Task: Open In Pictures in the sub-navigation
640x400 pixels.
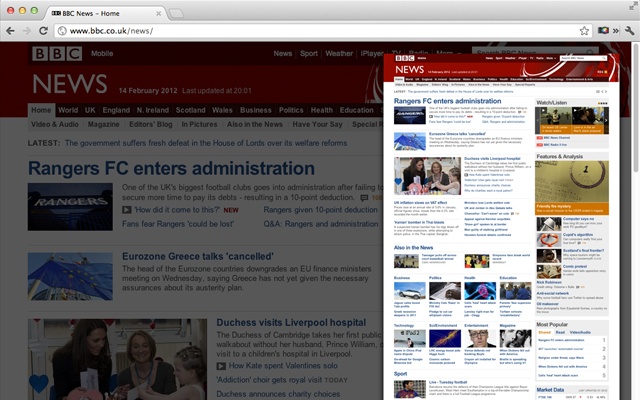Action: tap(199, 124)
